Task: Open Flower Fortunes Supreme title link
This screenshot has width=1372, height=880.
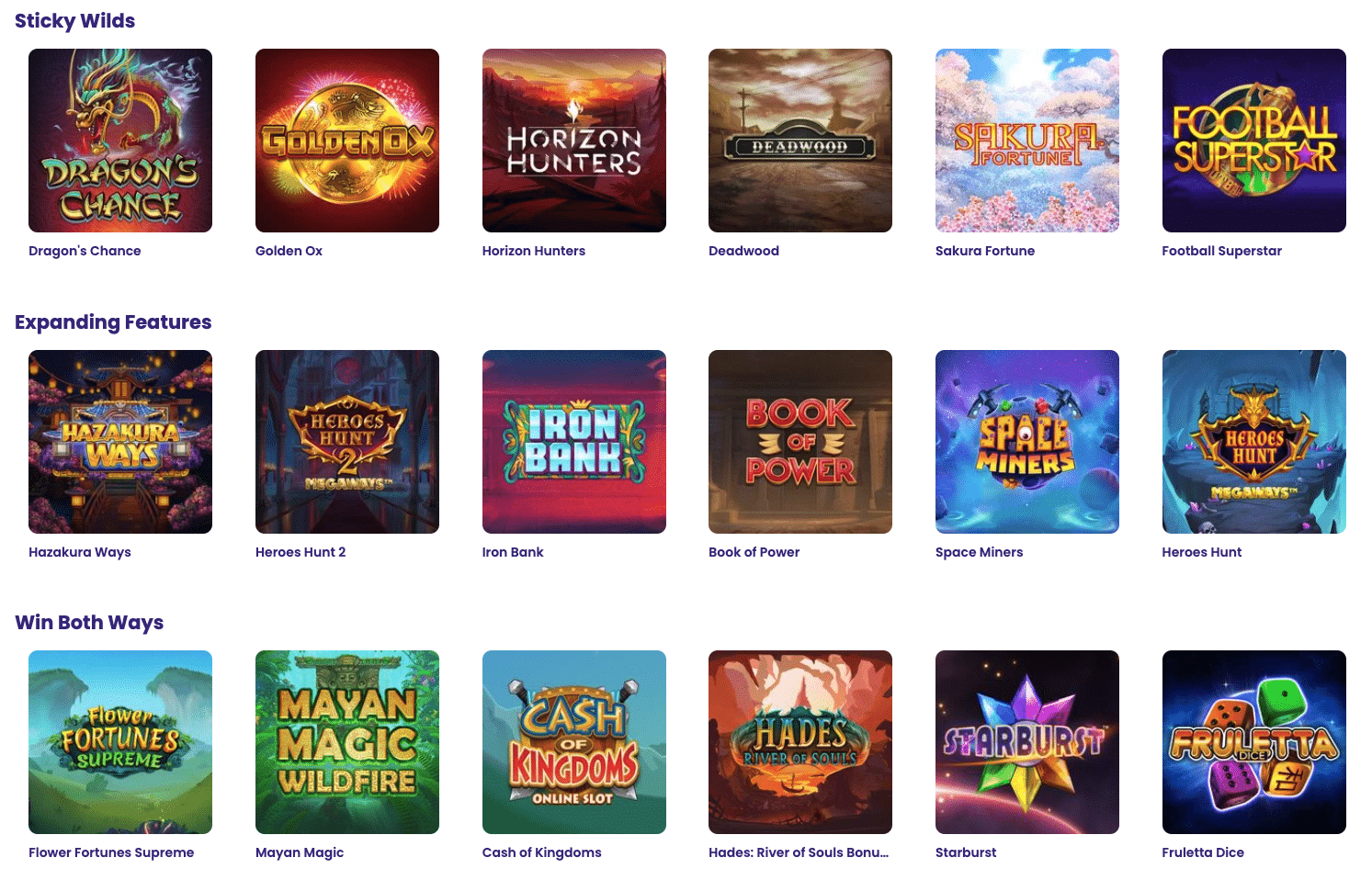Action: click(x=111, y=852)
